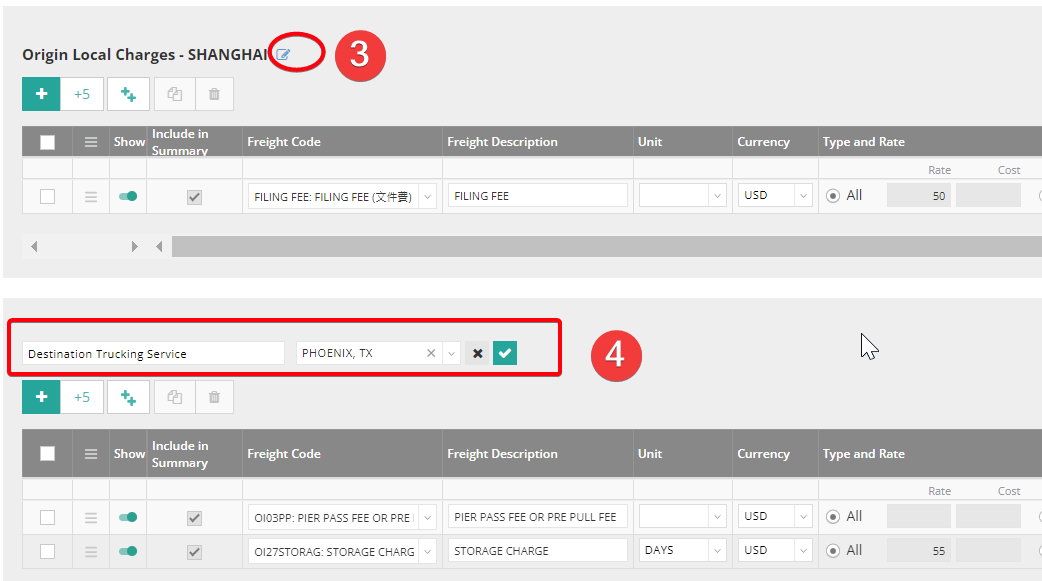Image resolution: width=1042 pixels, height=581 pixels.
Task: Open the location dropdown next to PHOENIX, TX
Action: pos(450,353)
